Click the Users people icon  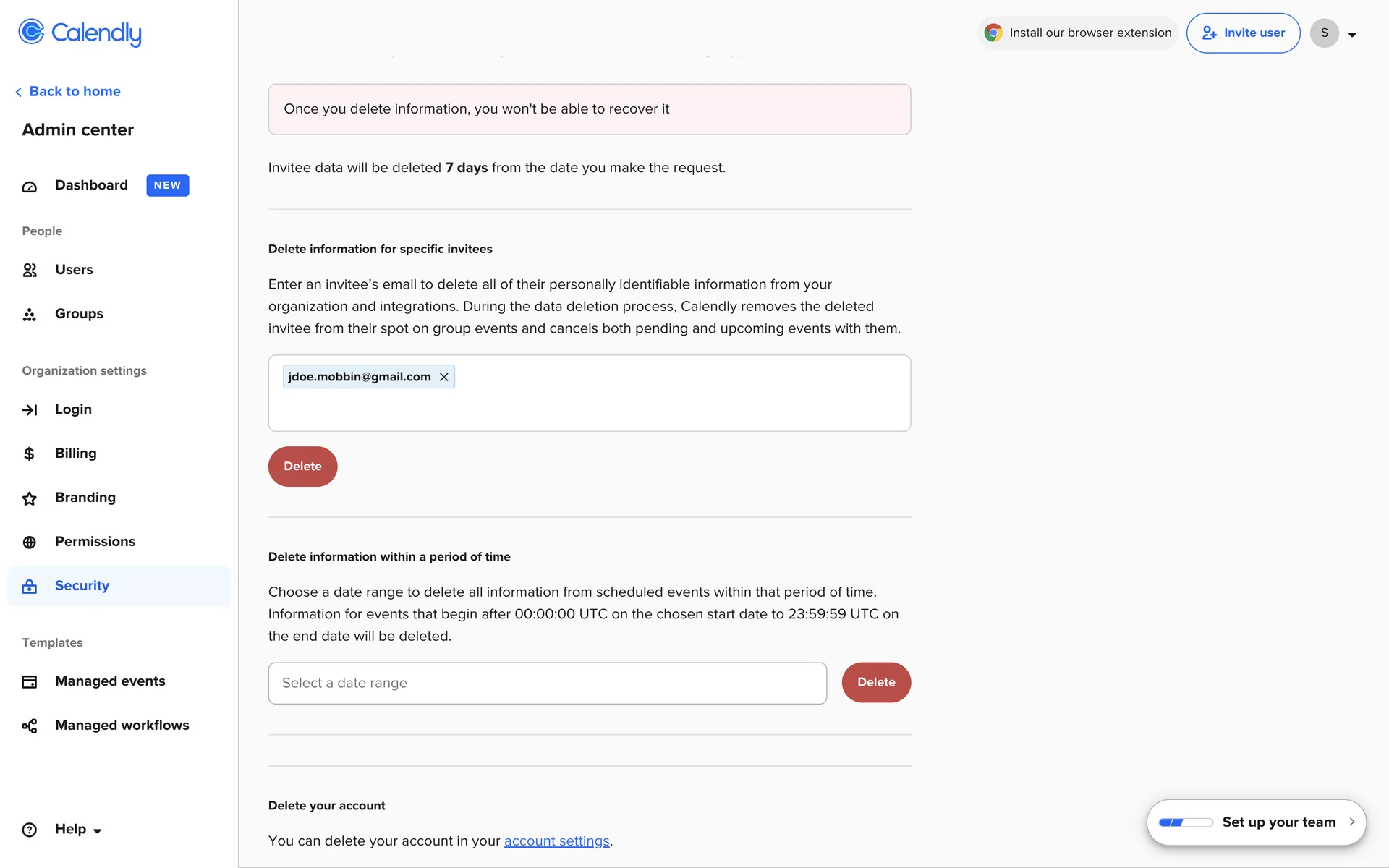point(30,271)
